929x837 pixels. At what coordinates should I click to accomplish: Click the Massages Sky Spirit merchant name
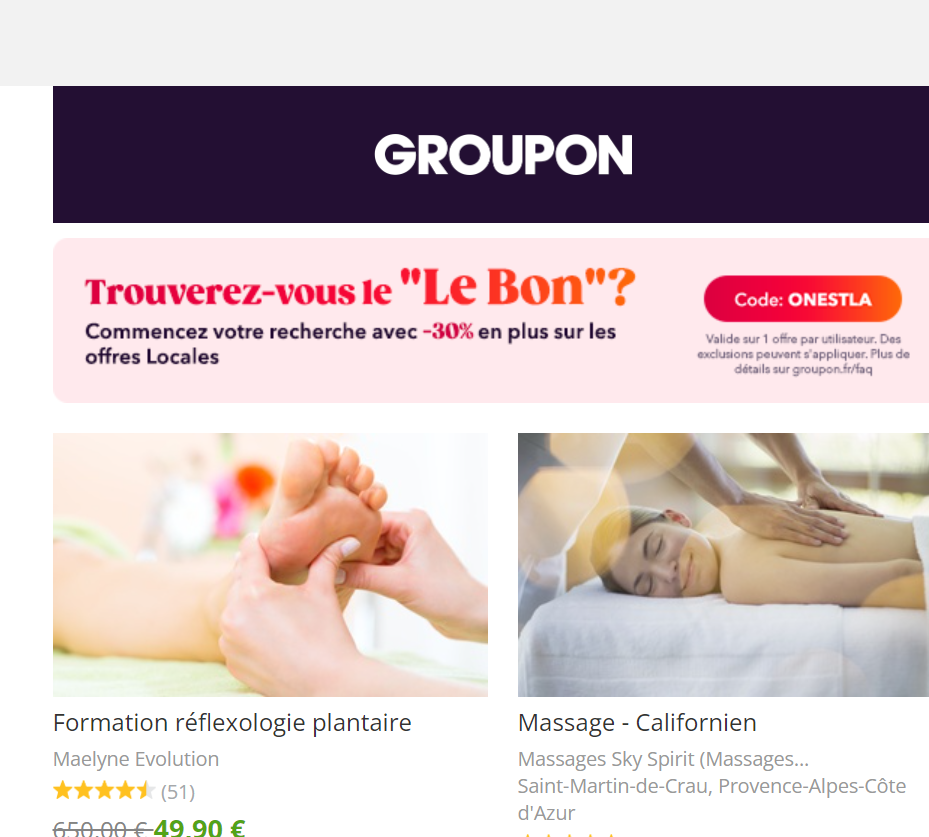pos(663,759)
